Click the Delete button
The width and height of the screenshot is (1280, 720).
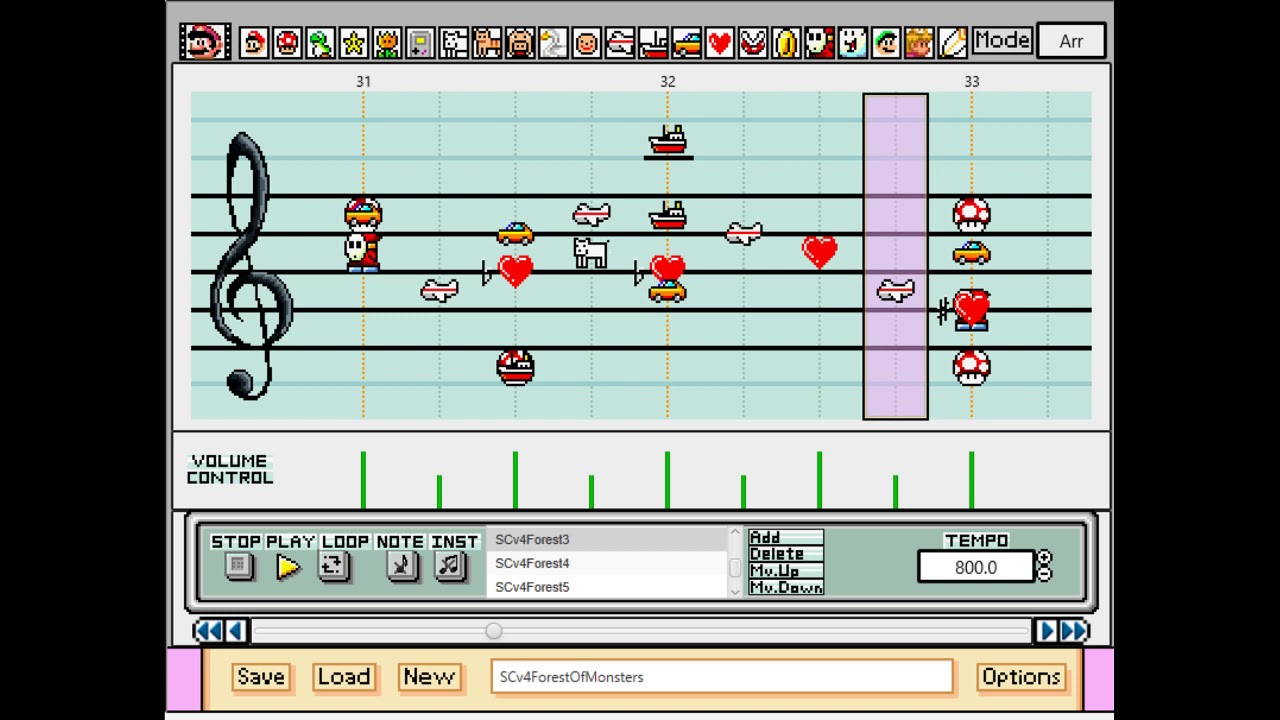pyautogui.click(x=786, y=555)
